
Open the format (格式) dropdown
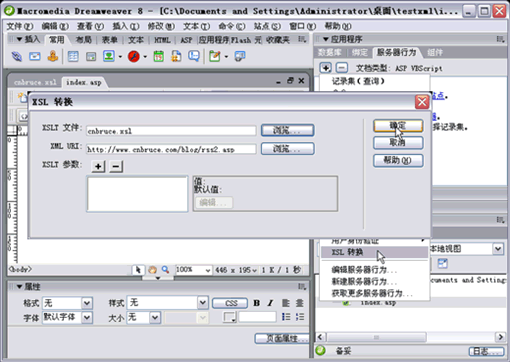pos(87,303)
